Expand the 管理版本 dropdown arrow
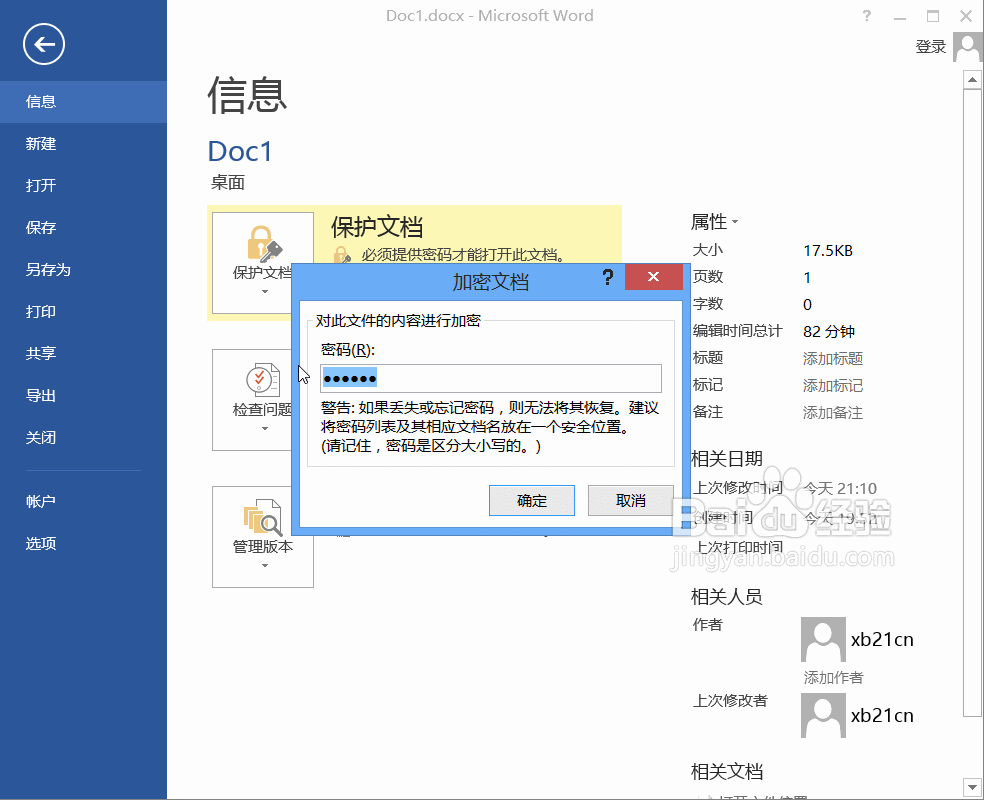The width and height of the screenshot is (984, 800). click(262, 563)
